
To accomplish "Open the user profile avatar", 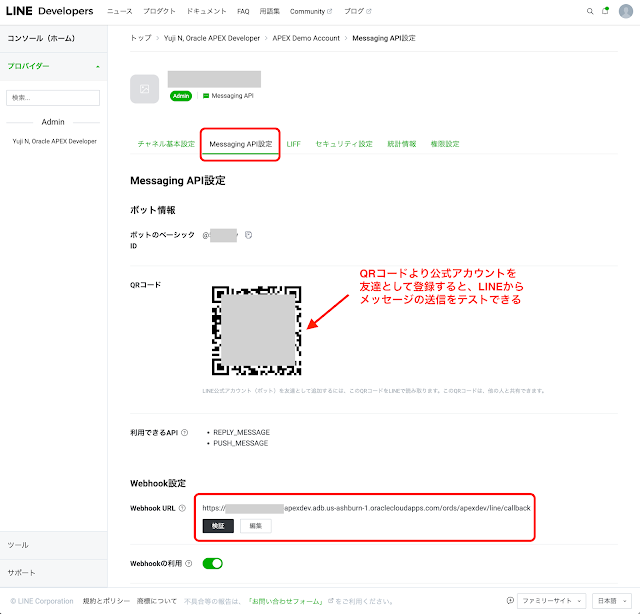I will click(x=625, y=11).
